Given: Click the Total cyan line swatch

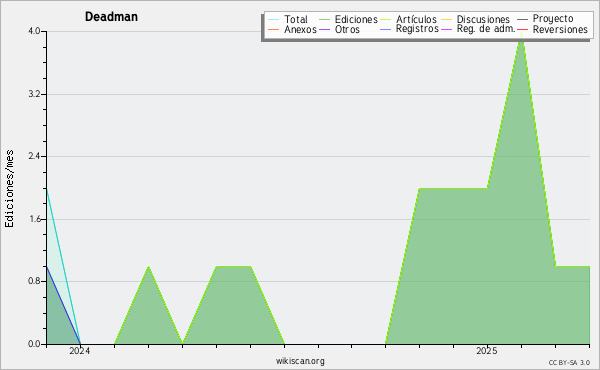Looking at the screenshot, I should pyautogui.click(x=274, y=20).
